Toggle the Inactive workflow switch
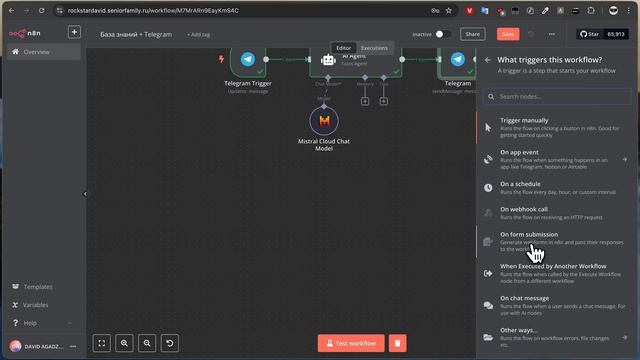The height and width of the screenshot is (360, 640). 442,34
